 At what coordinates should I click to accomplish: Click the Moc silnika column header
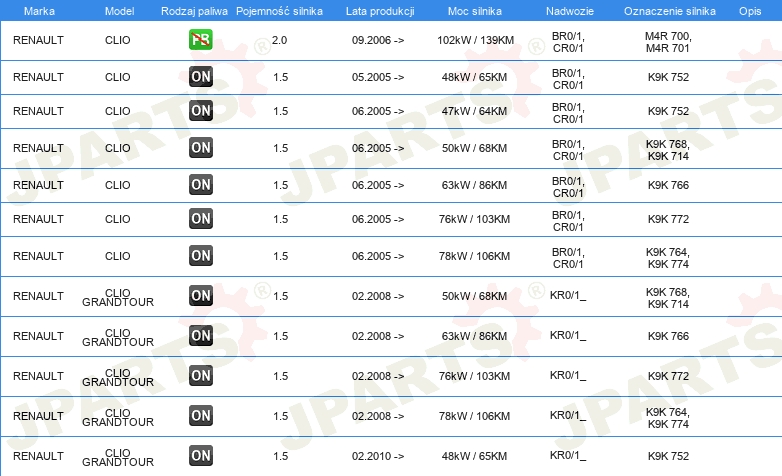(475, 11)
